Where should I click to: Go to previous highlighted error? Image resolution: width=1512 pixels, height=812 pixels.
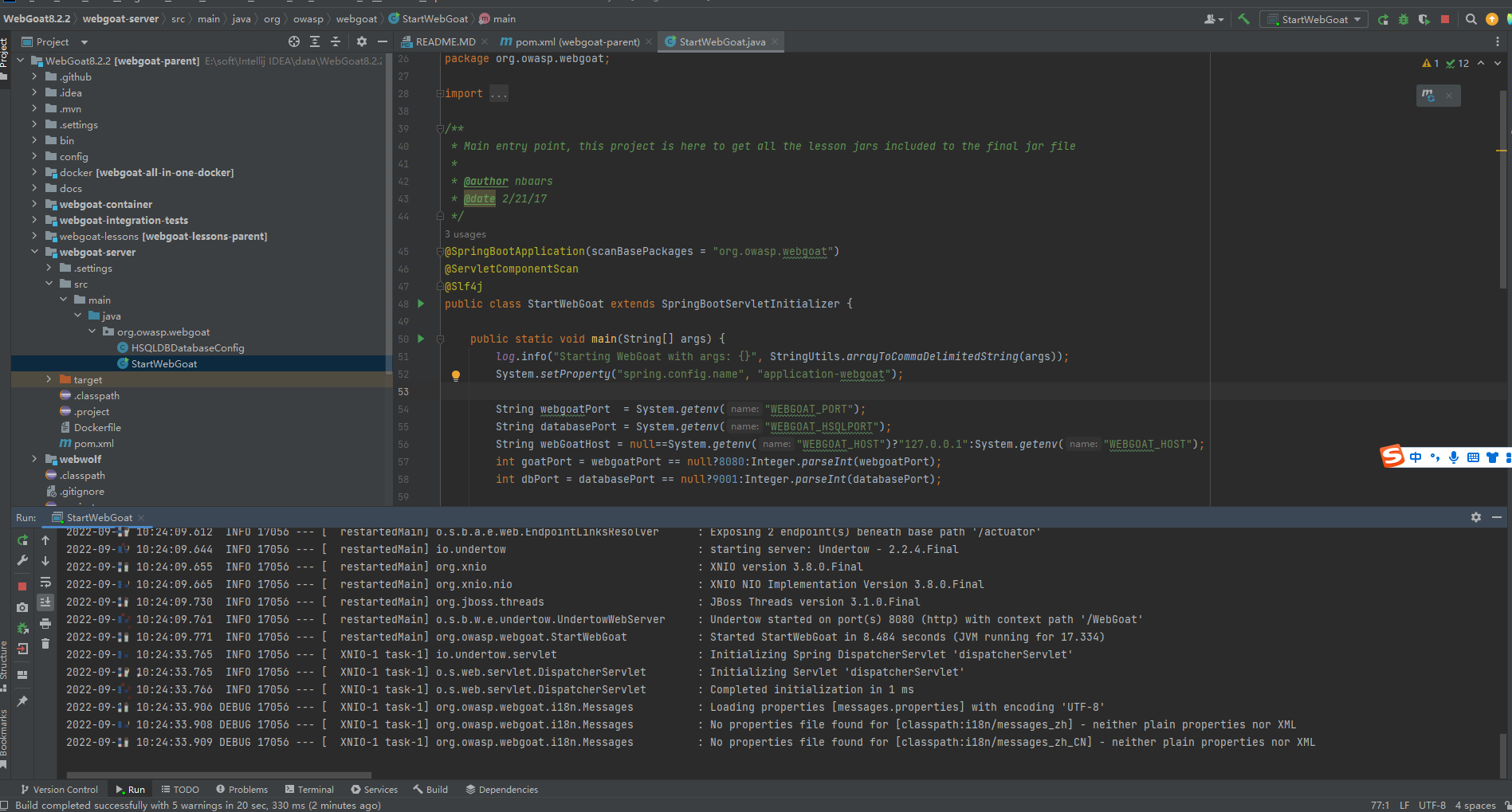[x=1481, y=63]
